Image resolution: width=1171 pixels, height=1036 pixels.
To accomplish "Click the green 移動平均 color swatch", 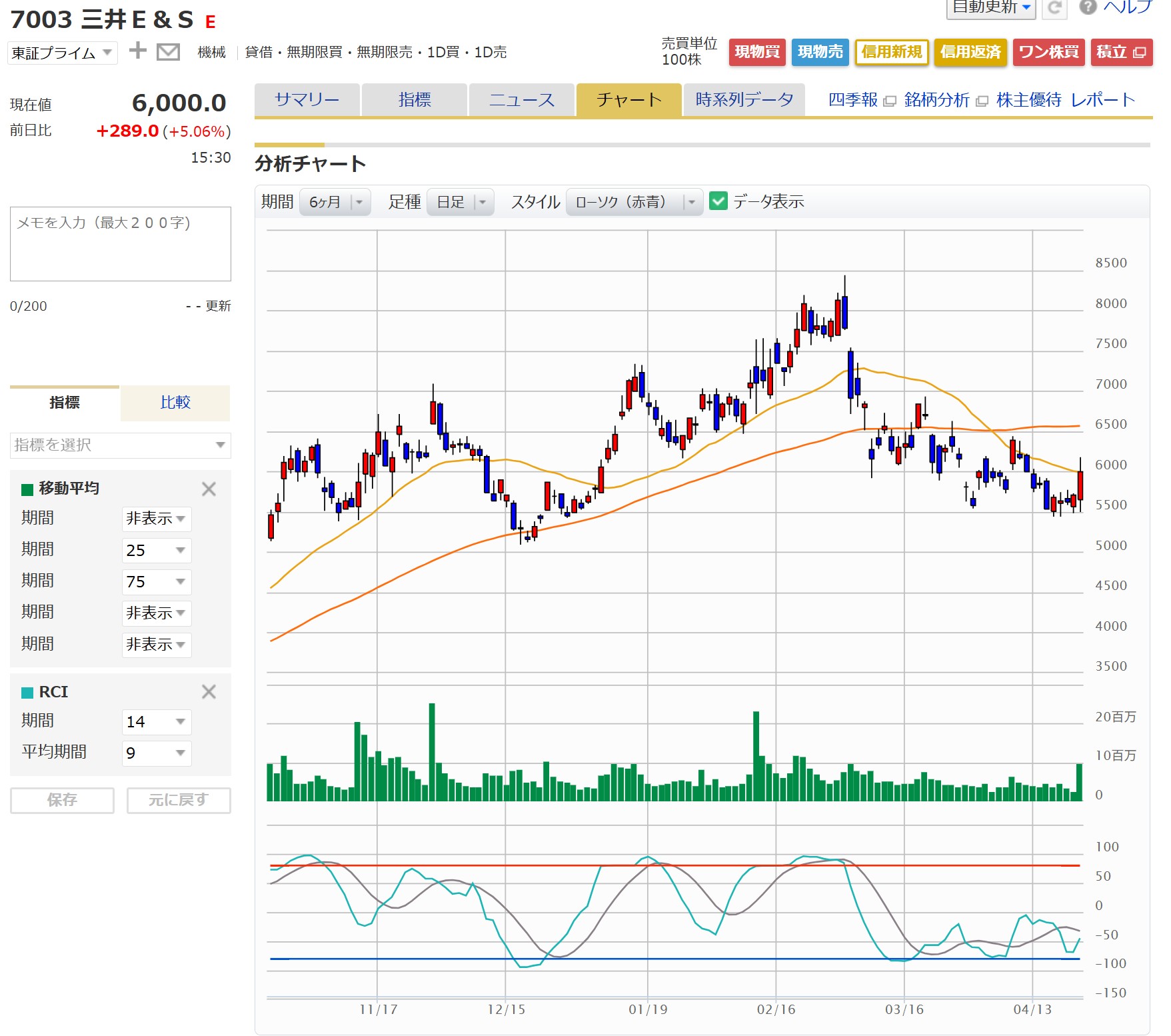I will click(x=27, y=489).
